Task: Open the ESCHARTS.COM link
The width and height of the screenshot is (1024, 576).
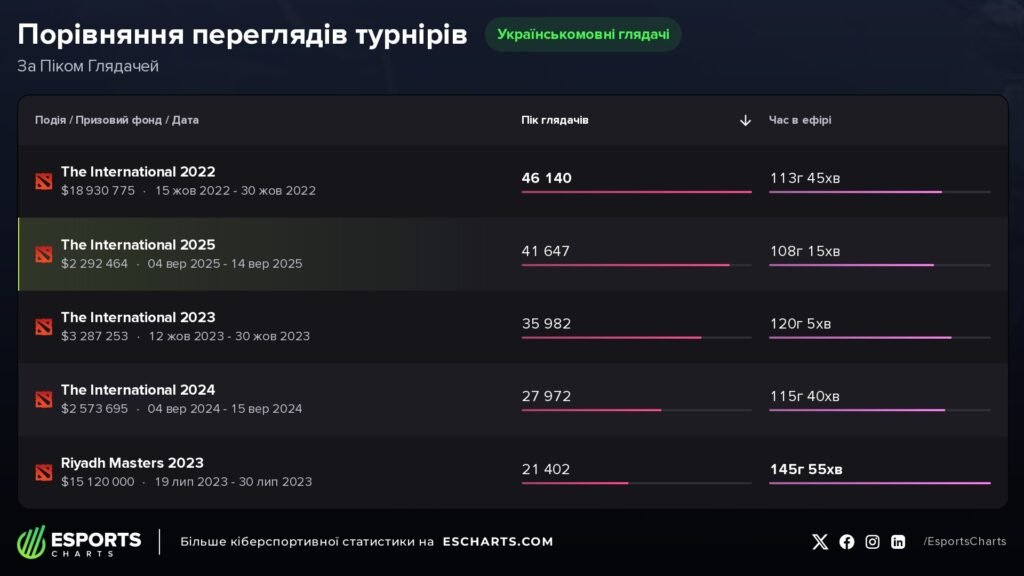Action: point(498,542)
